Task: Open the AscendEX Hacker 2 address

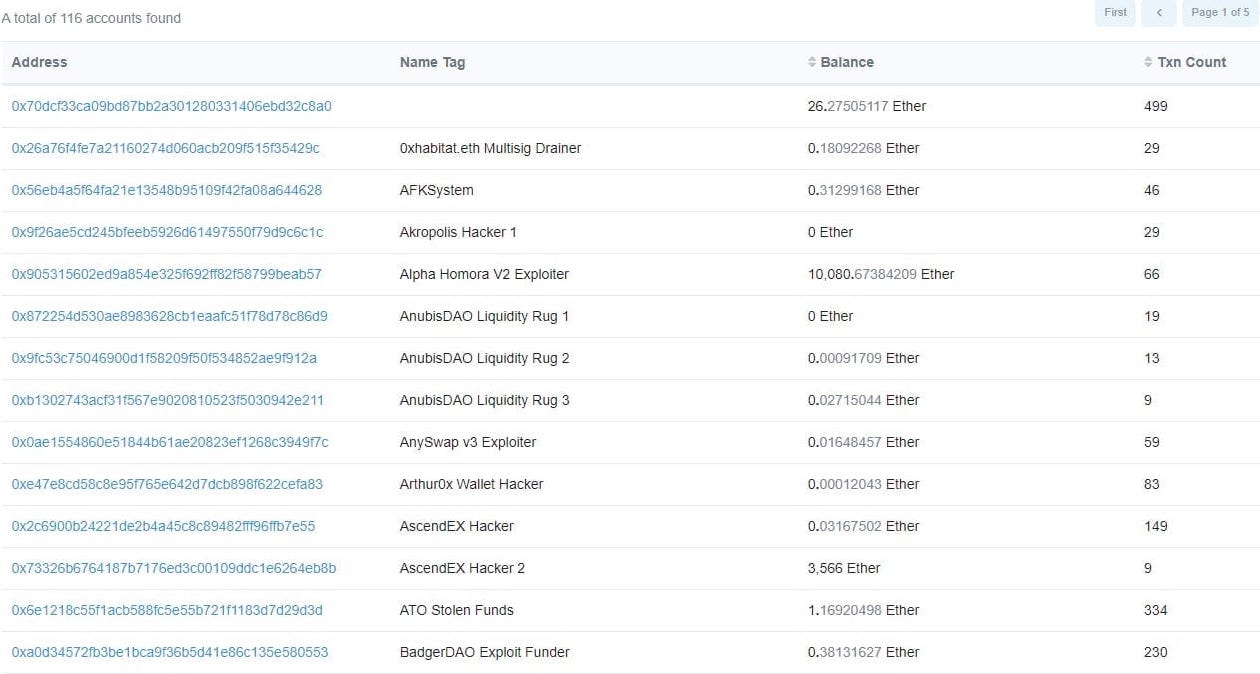Action: [x=173, y=568]
